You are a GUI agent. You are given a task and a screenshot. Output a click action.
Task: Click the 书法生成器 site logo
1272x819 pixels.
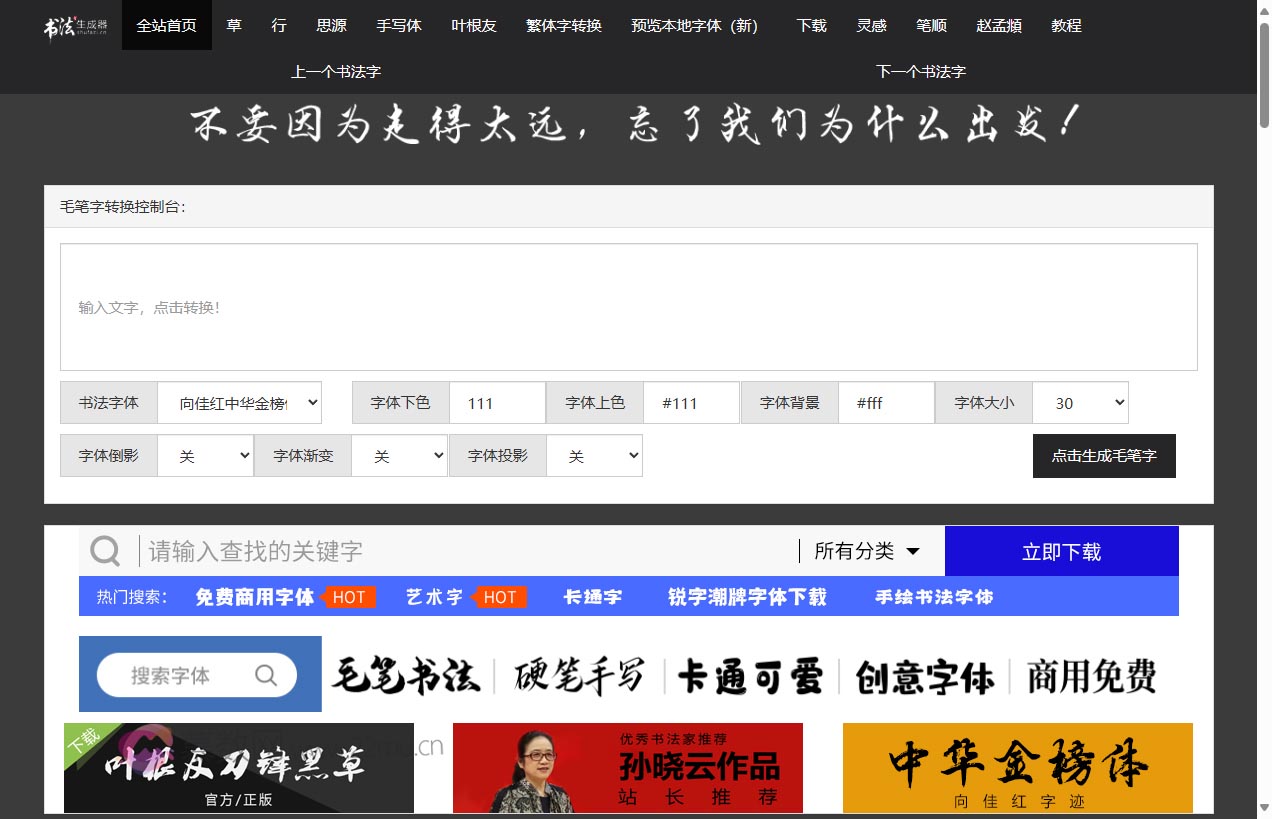coord(70,24)
